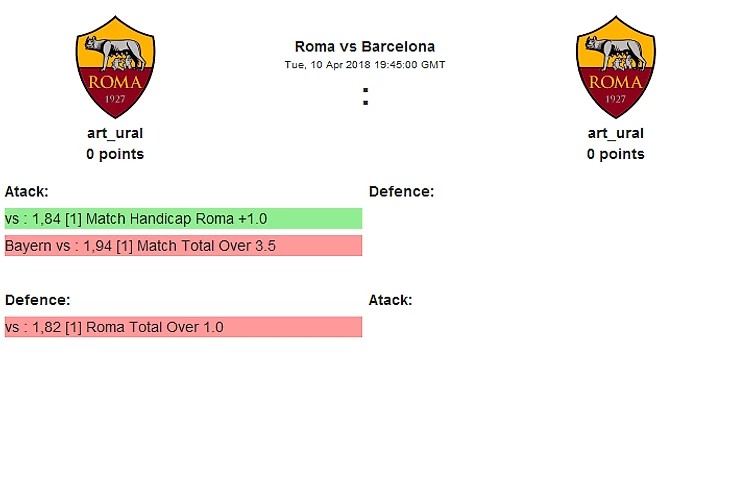Select the upper right Defence section header
The height and width of the screenshot is (480, 730).
(x=401, y=191)
